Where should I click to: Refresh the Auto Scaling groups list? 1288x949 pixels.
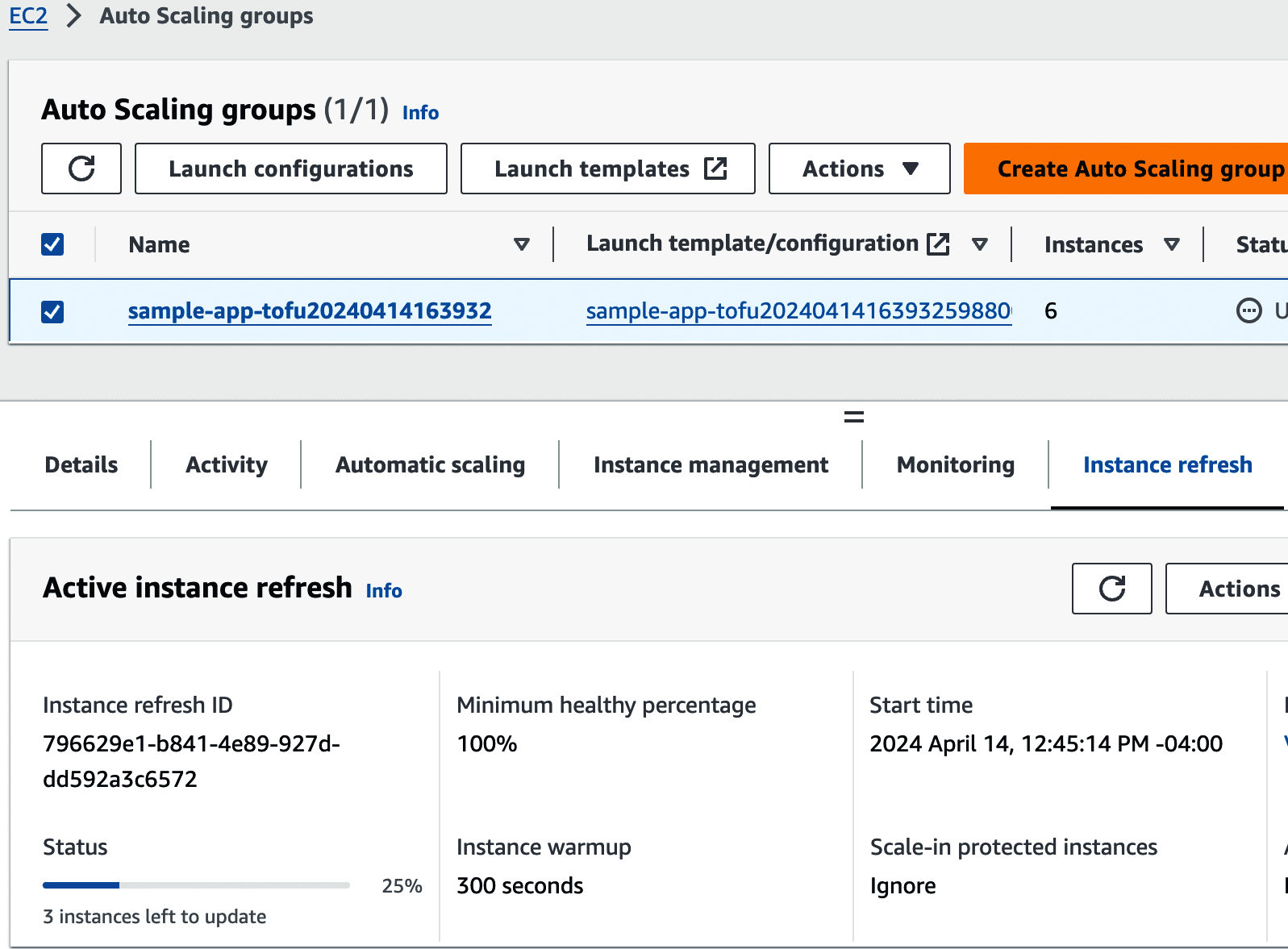click(x=81, y=169)
